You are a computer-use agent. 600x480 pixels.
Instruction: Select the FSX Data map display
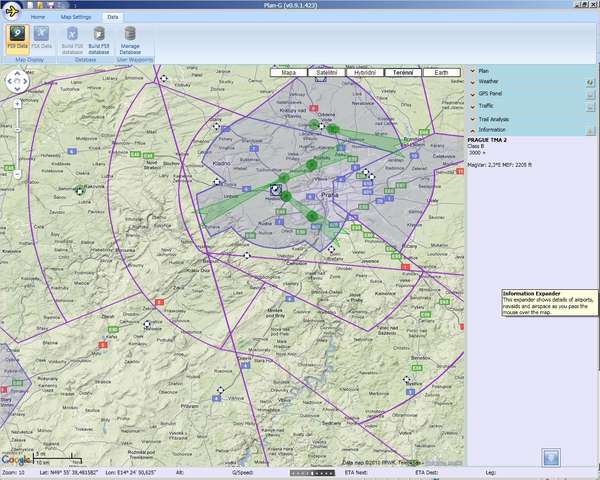[x=41, y=38]
